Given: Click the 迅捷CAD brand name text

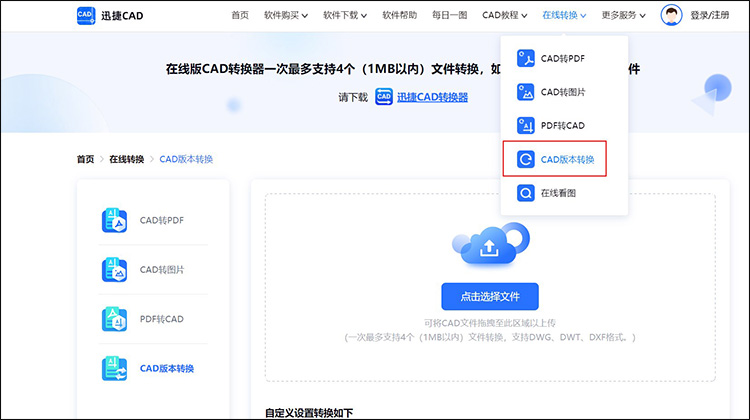Looking at the screenshot, I should coord(122,16).
